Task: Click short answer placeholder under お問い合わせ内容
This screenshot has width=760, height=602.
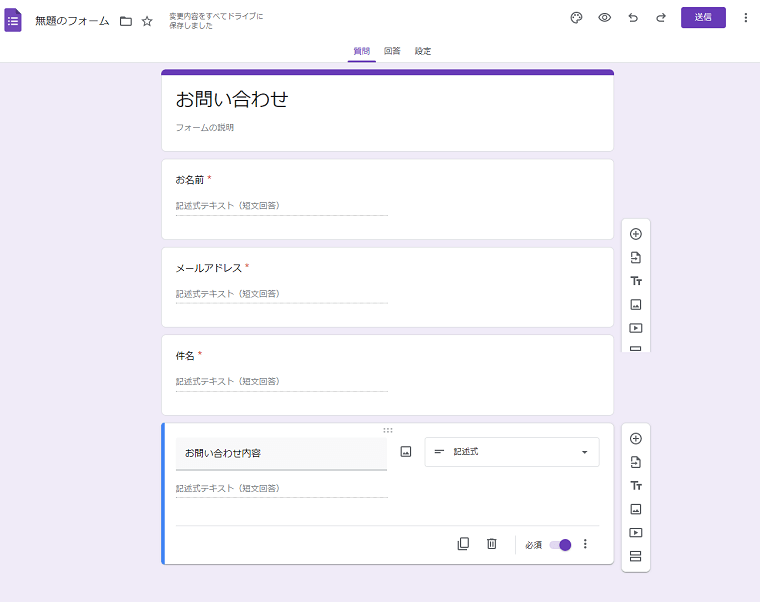Action: pyautogui.click(x=228, y=488)
